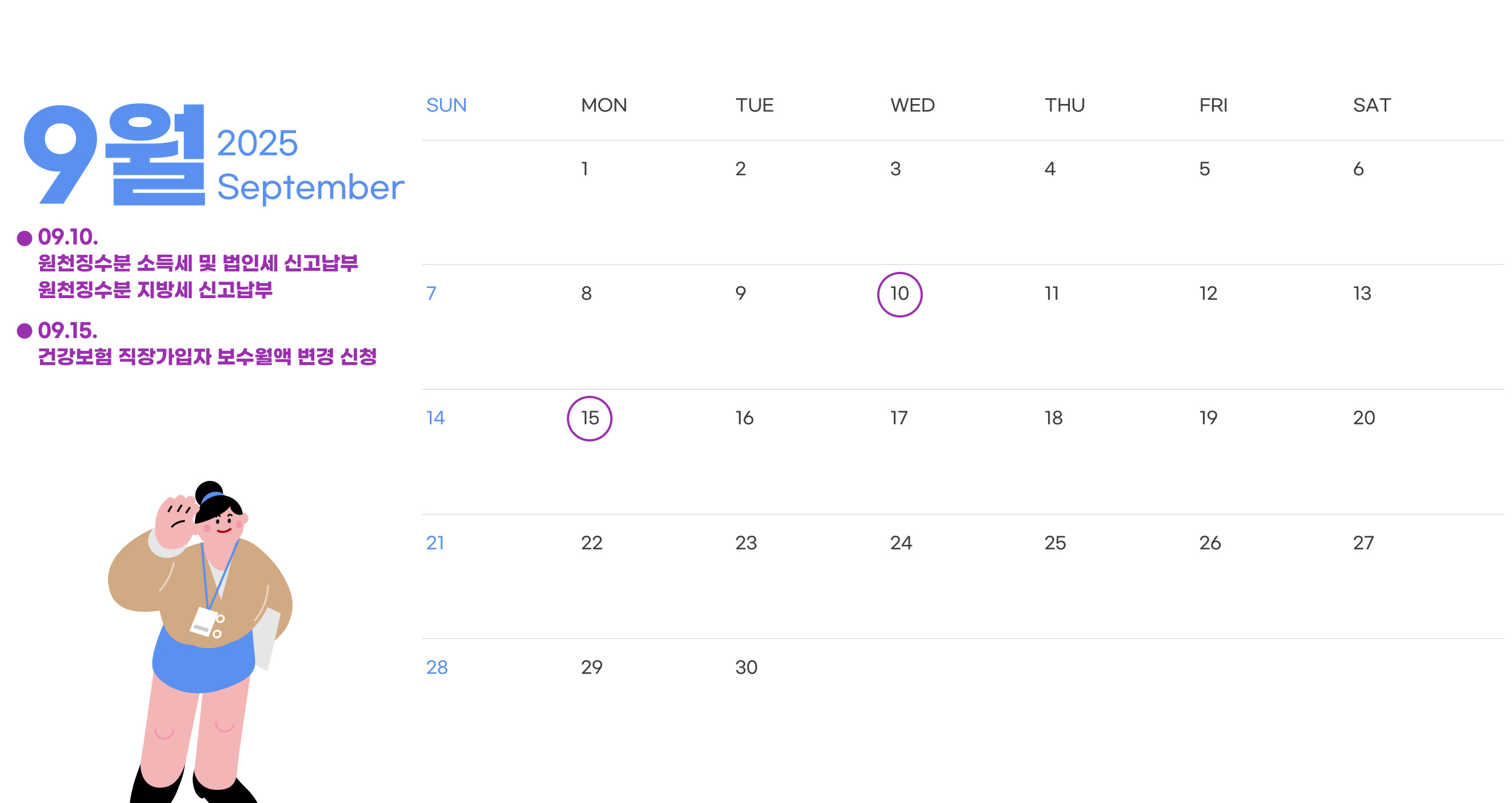
Task: Click the large 9월 heading
Action: (114, 154)
